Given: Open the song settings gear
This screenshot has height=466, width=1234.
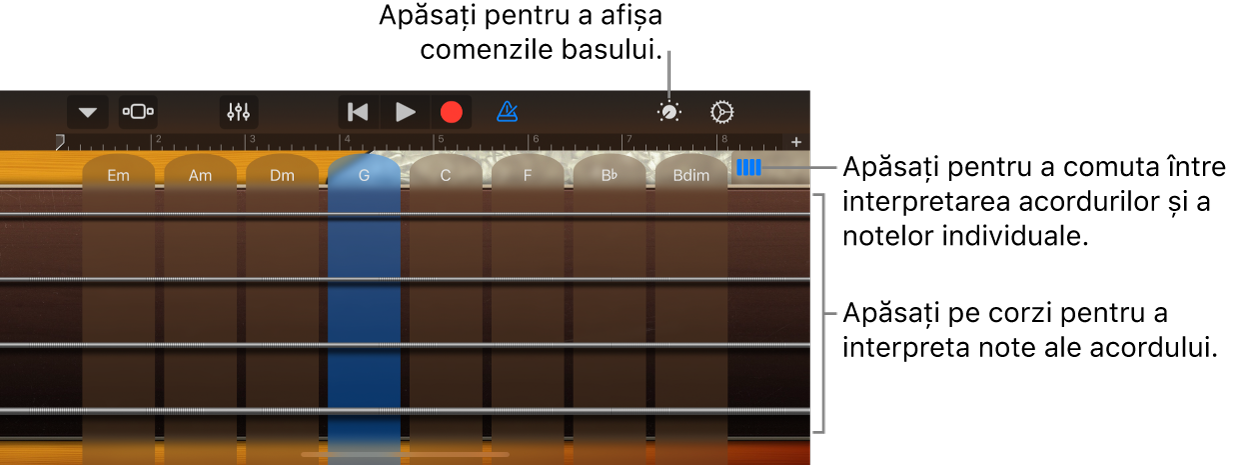Looking at the screenshot, I should pyautogui.click(x=721, y=112).
